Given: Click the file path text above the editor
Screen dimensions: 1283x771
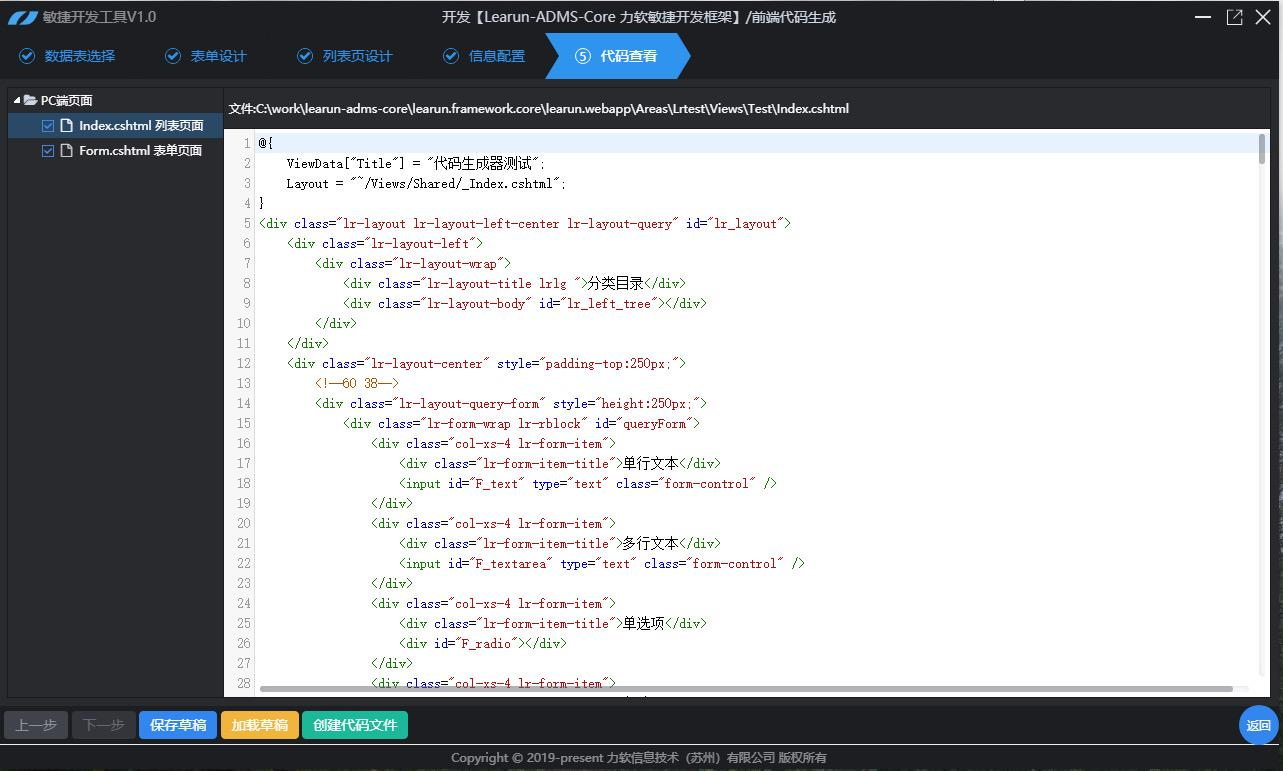Looking at the screenshot, I should 538,108.
